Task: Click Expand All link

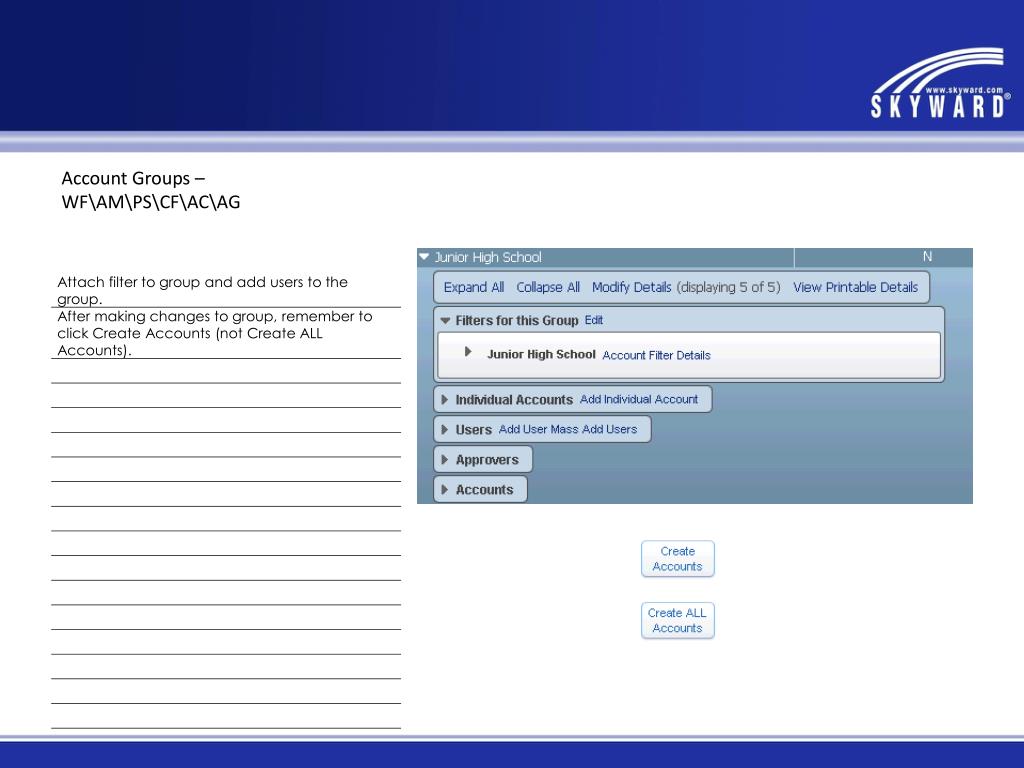Action: 473,287
